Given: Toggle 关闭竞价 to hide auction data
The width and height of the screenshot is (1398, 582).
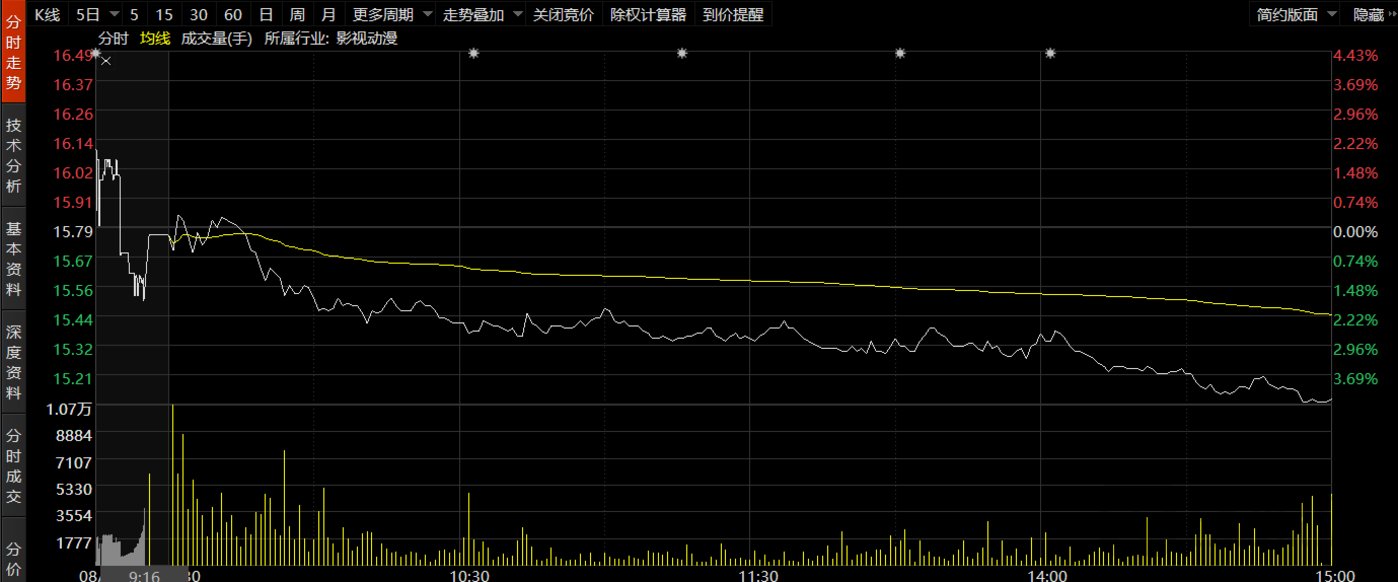Looking at the screenshot, I should click(563, 15).
